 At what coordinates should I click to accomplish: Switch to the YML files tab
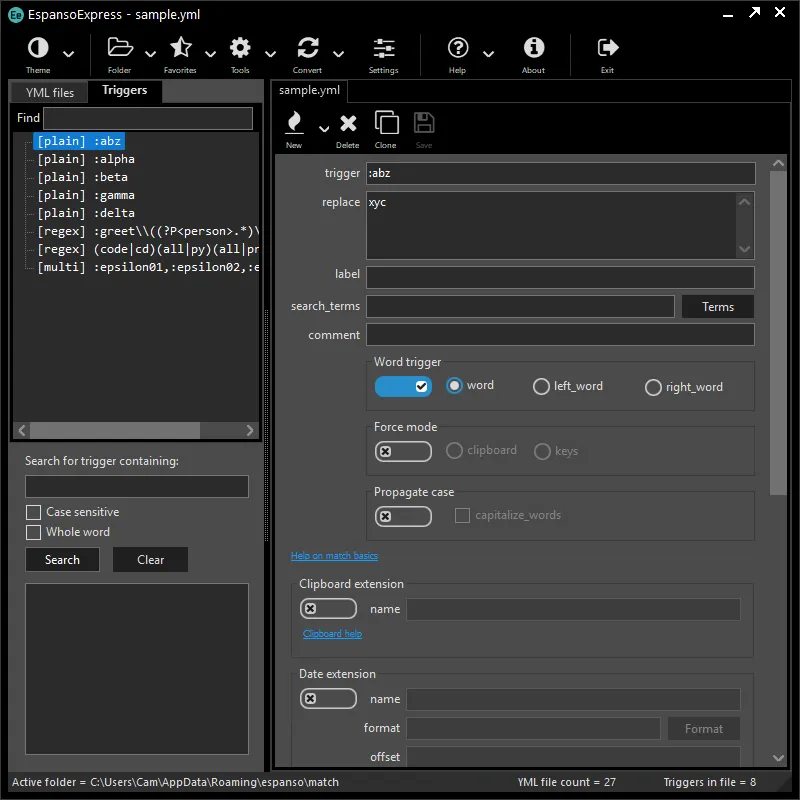pyautogui.click(x=50, y=93)
